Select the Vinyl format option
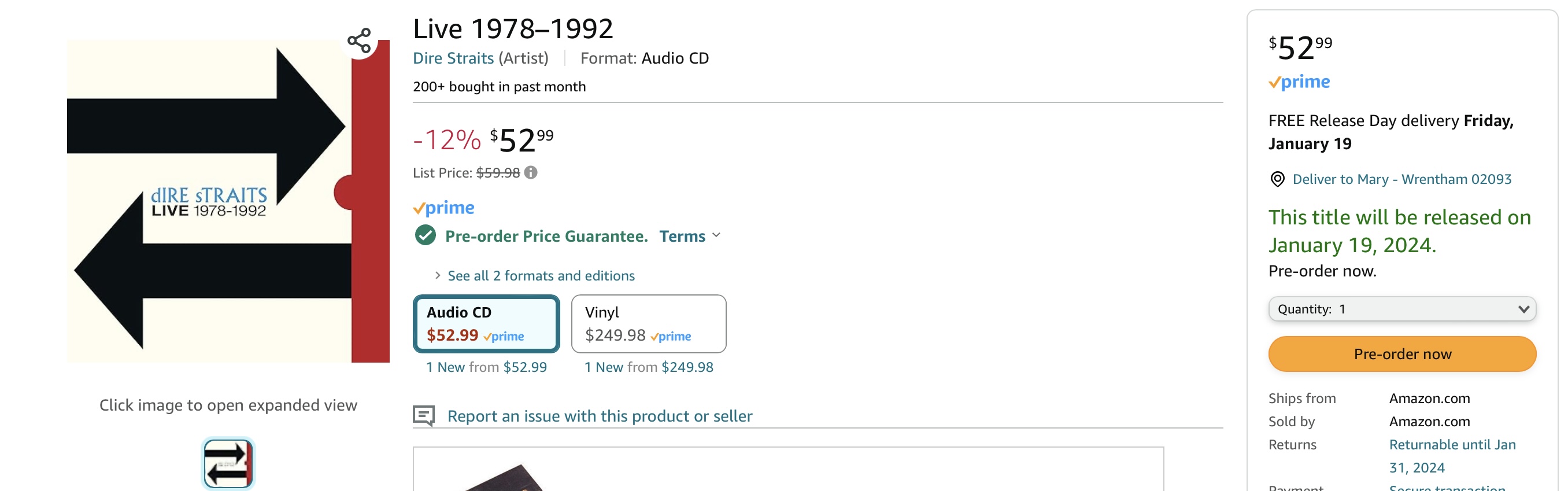The height and width of the screenshot is (491, 1568). point(648,323)
